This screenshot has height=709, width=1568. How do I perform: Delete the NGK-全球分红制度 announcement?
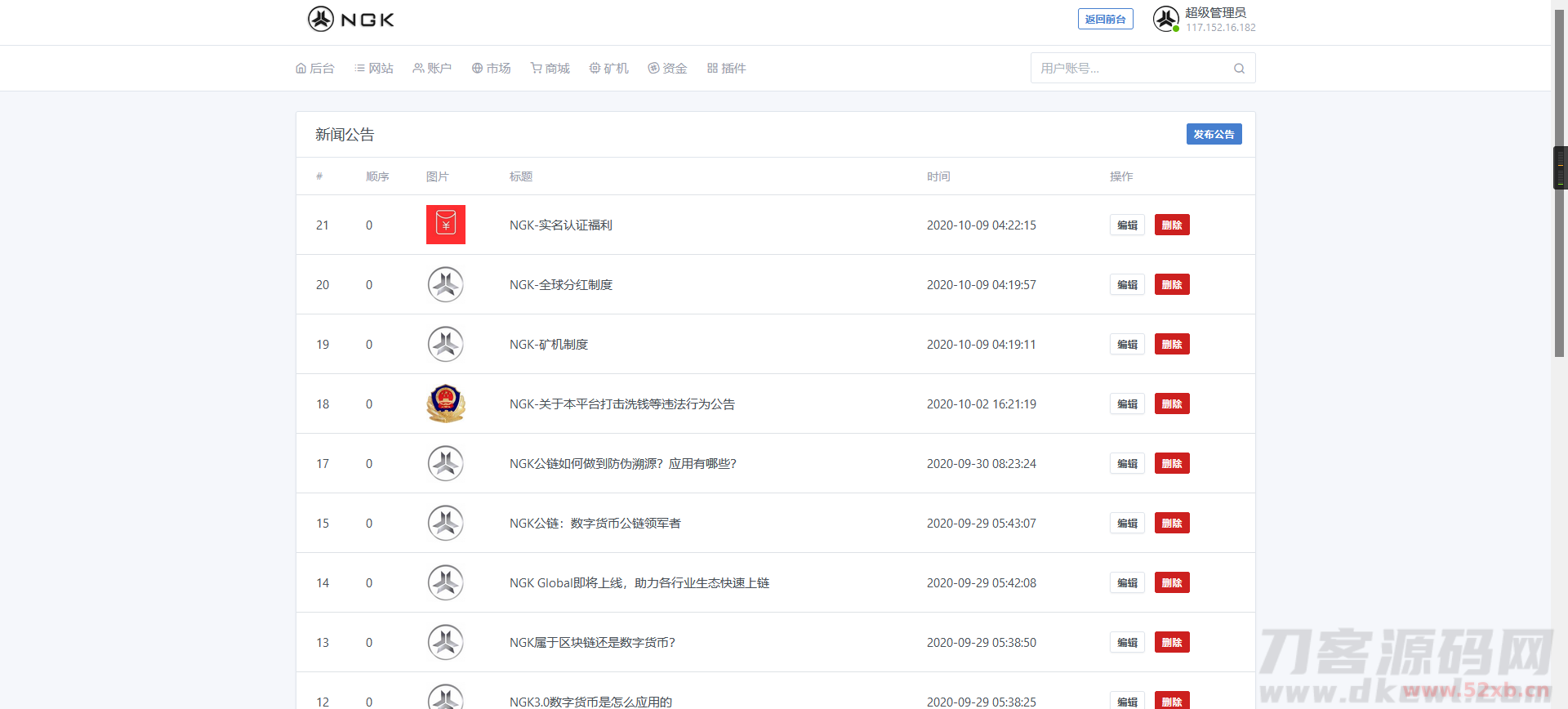pyautogui.click(x=1172, y=285)
